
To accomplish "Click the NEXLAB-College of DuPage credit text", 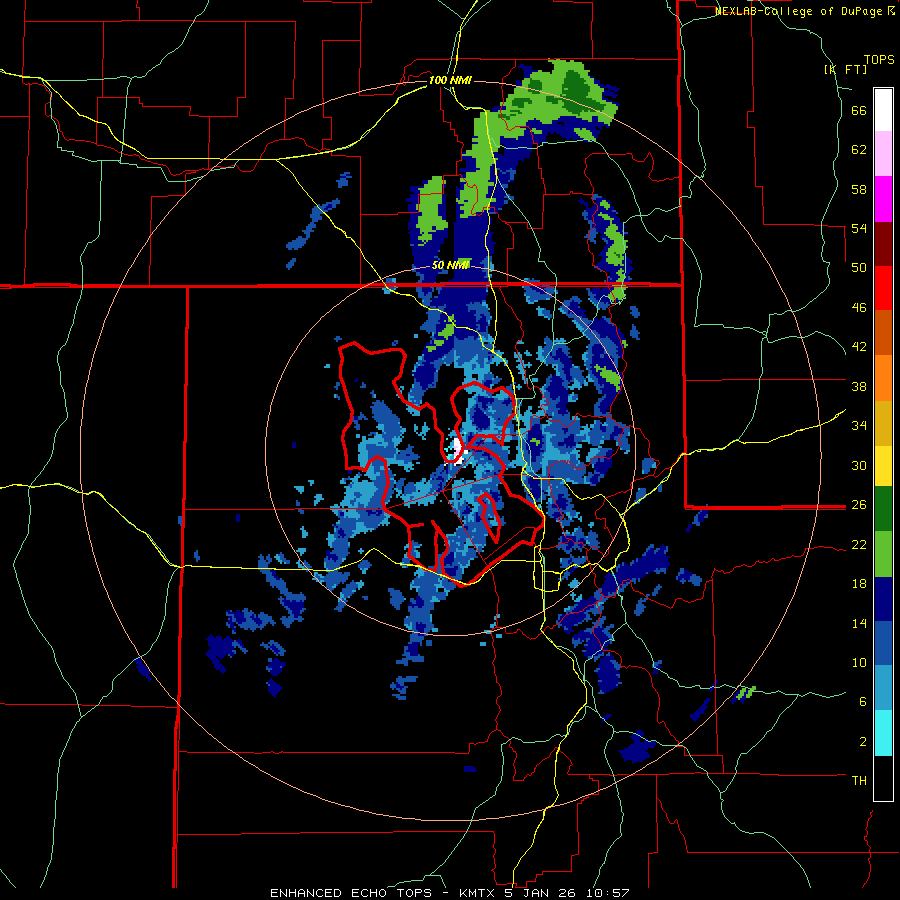I will [x=804, y=11].
